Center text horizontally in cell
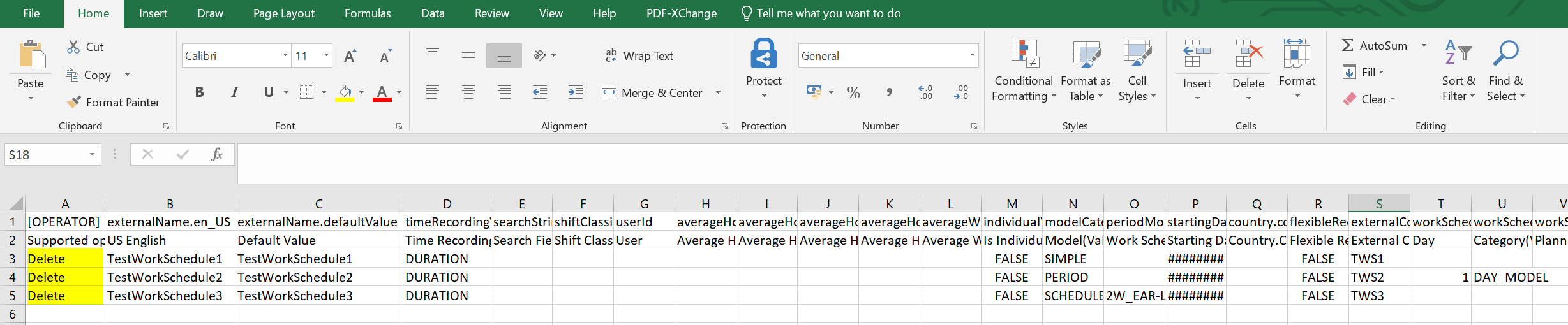 (x=468, y=92)
